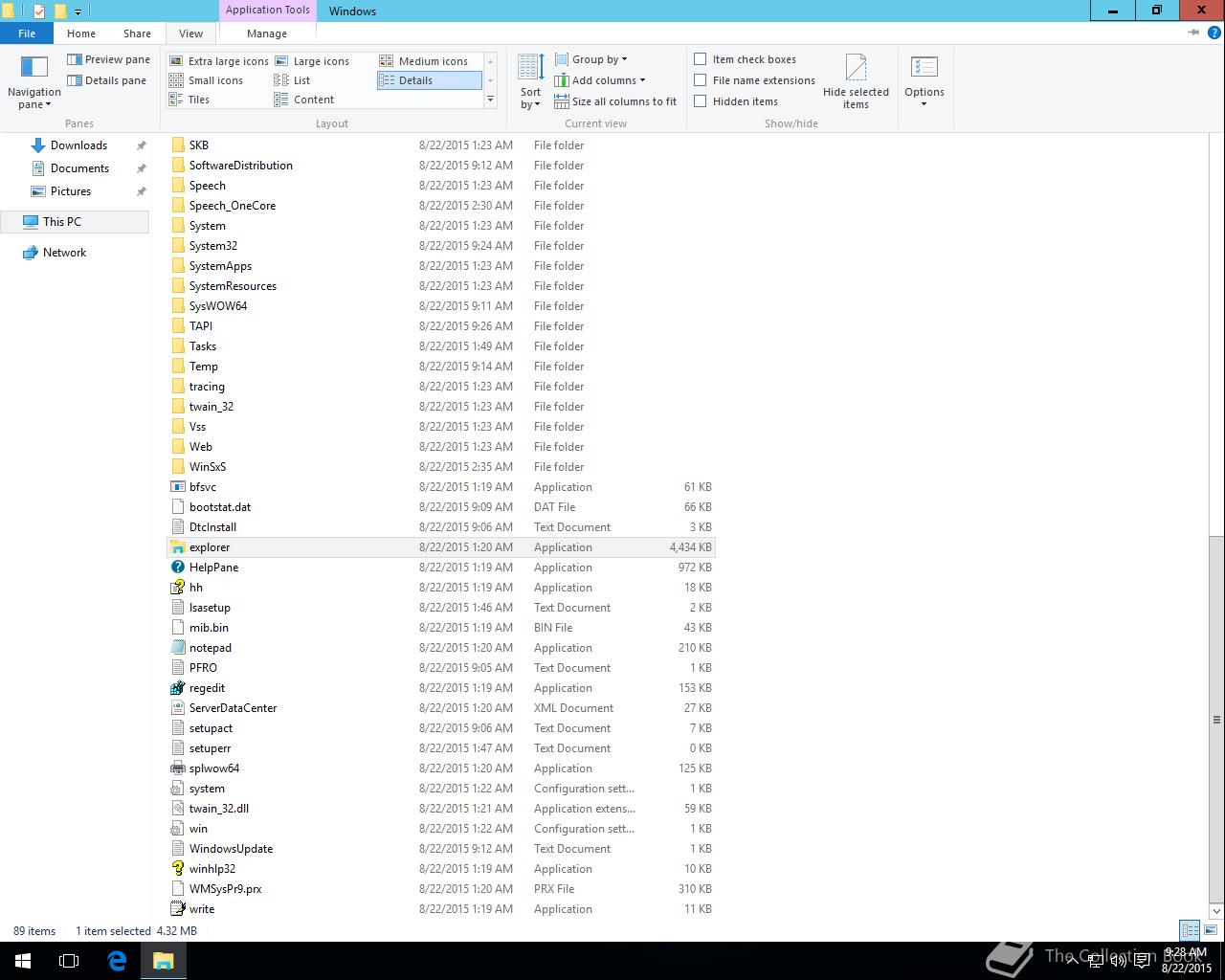Select Network in navigation pane

pos(64,253)
